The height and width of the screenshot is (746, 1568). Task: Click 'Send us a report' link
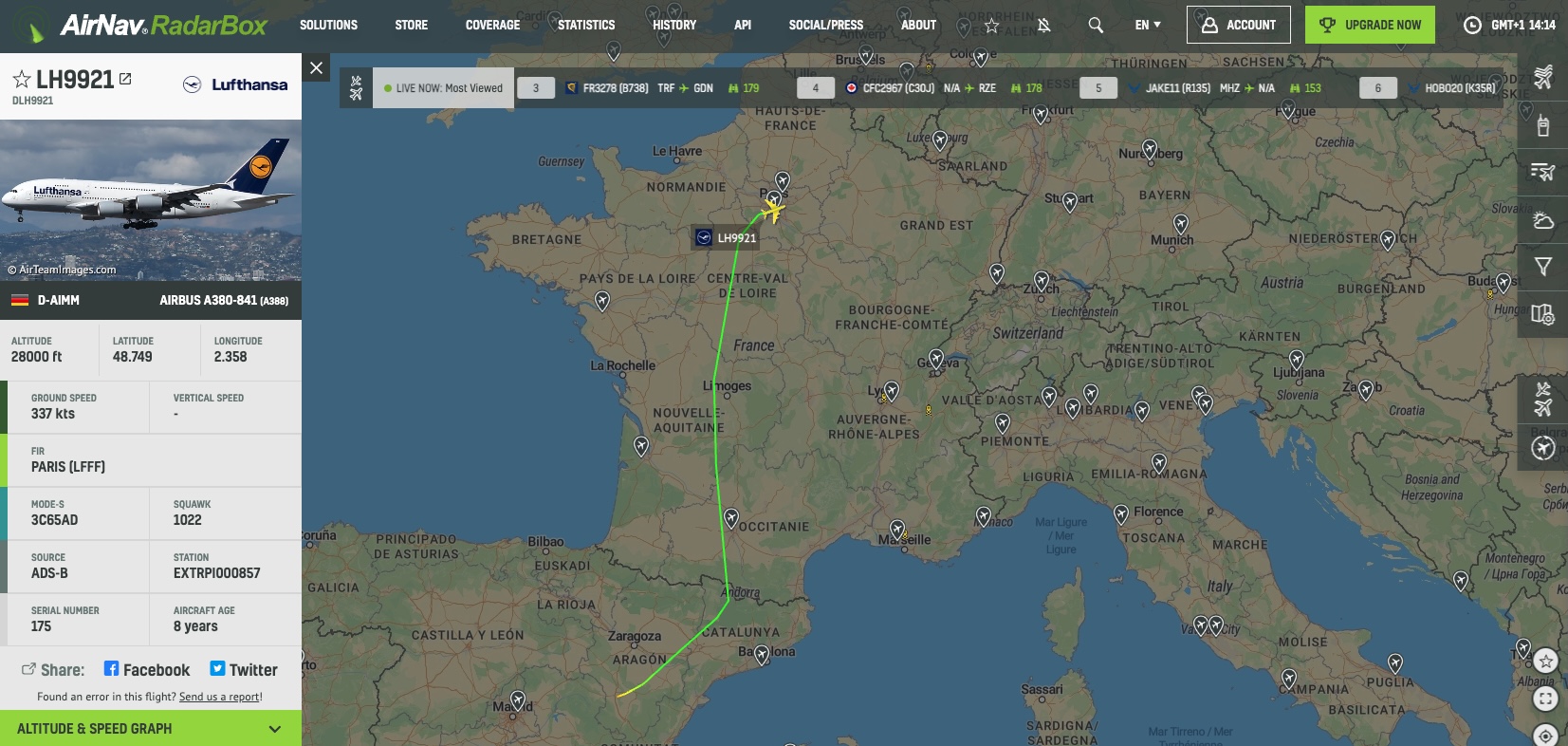[220, 697]
